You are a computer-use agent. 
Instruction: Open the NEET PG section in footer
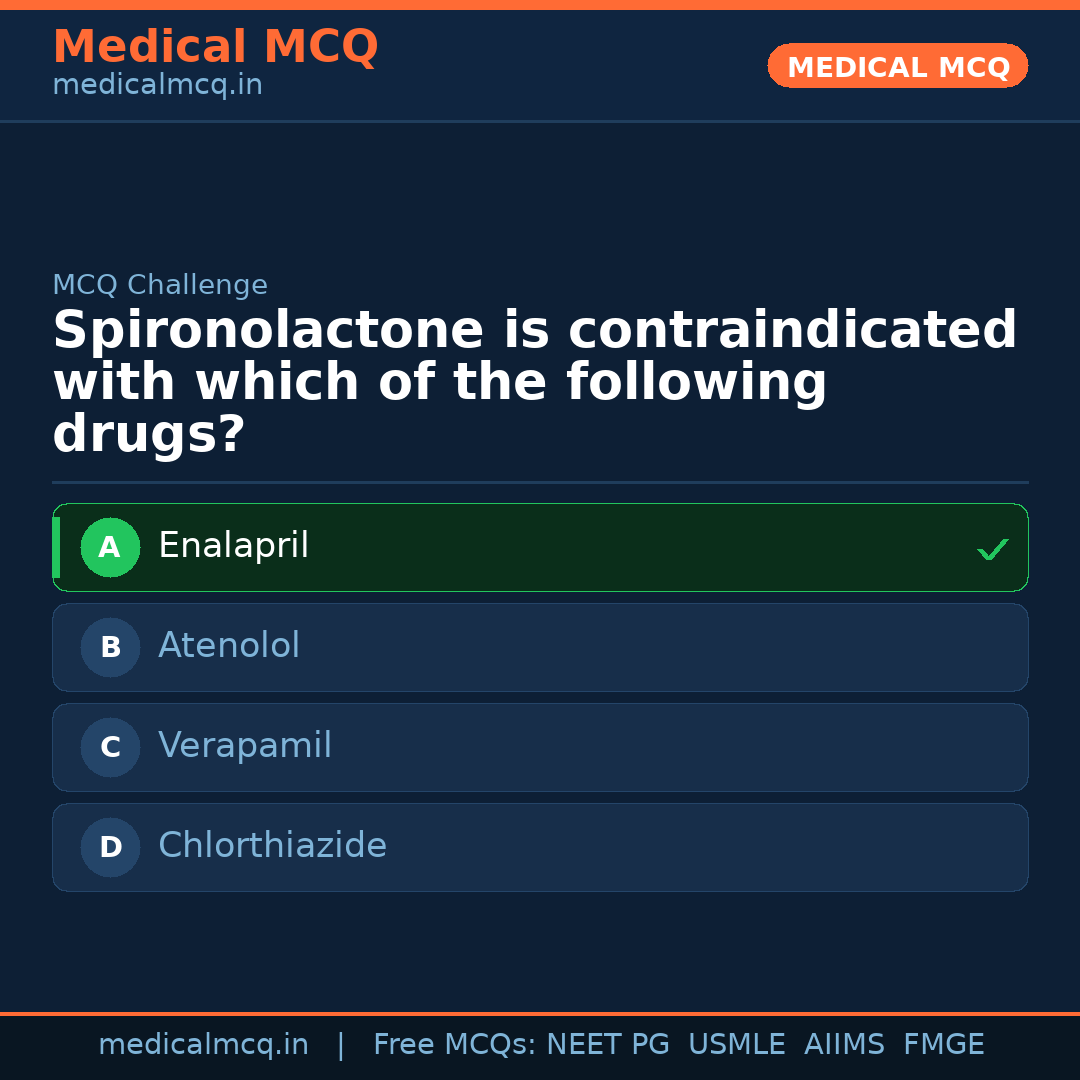click(x=607, y=1044)
